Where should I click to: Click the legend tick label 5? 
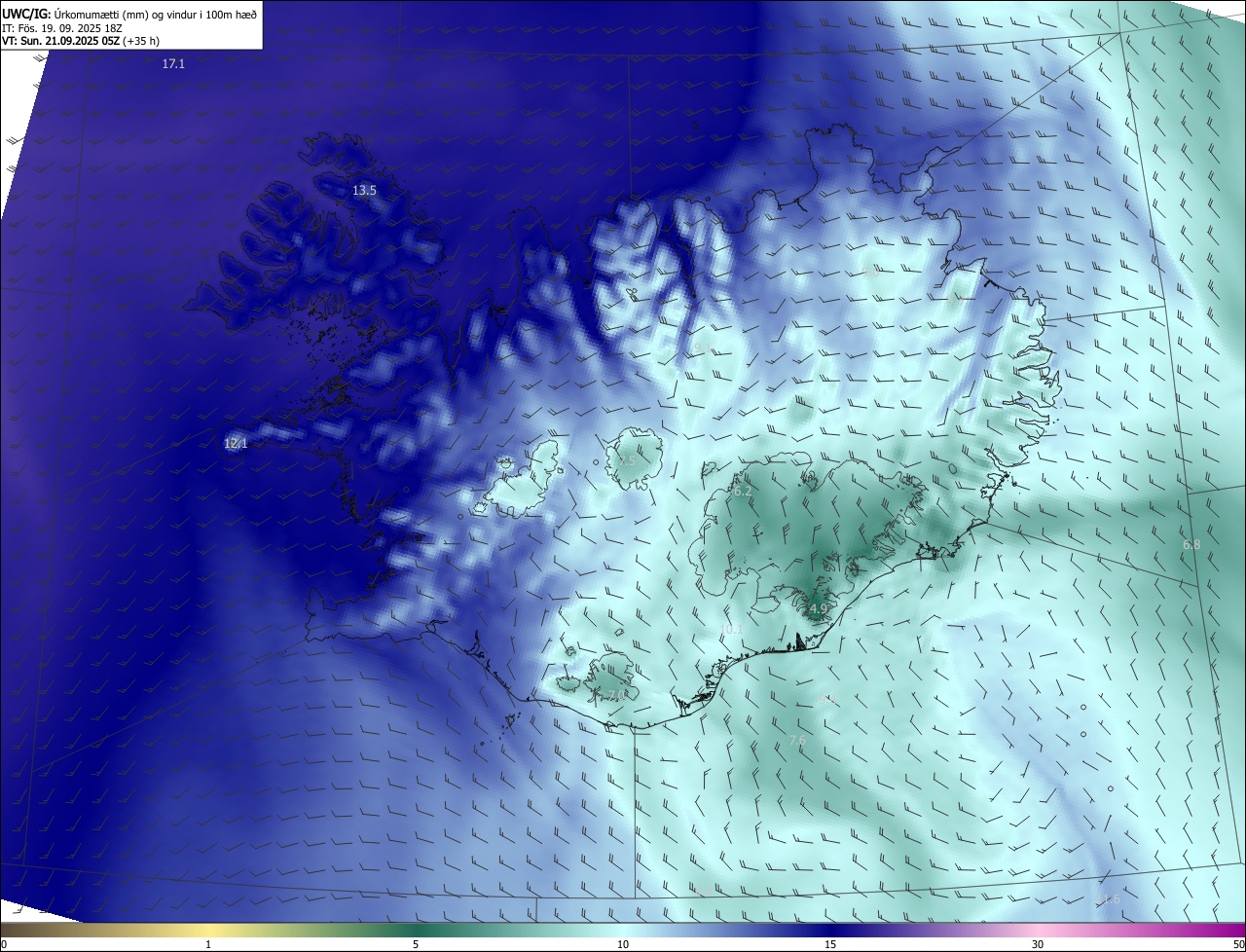pos(416,944)
